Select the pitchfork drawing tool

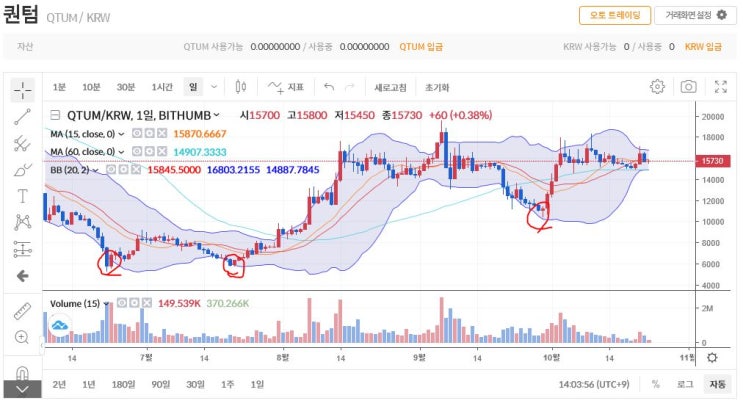coord(22,143)
